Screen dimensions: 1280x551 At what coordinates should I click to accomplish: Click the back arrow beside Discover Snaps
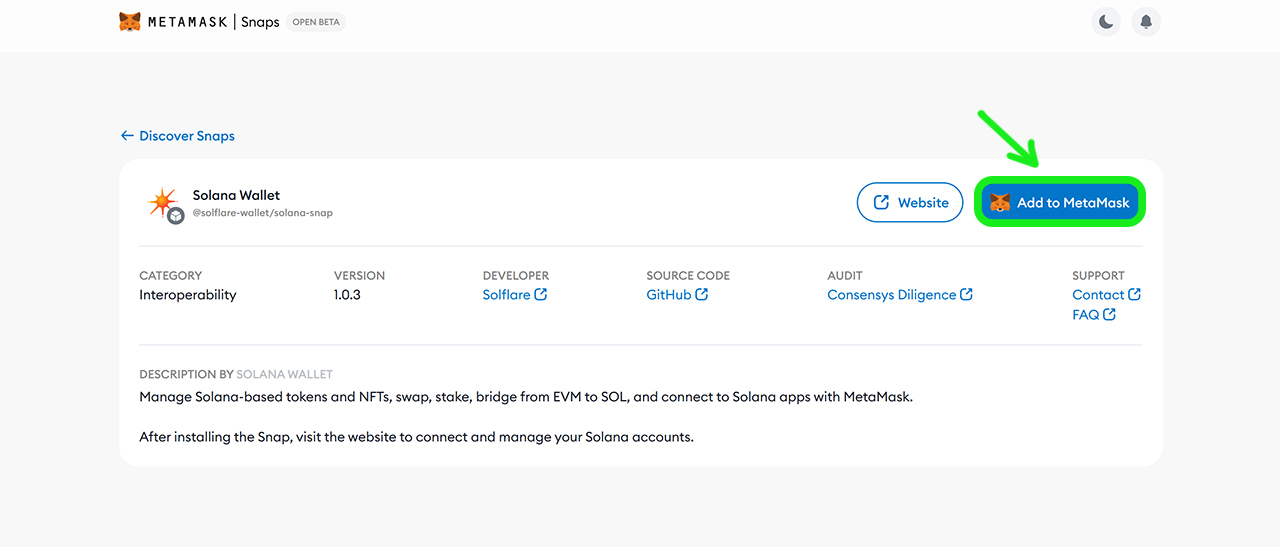[127, 136]
